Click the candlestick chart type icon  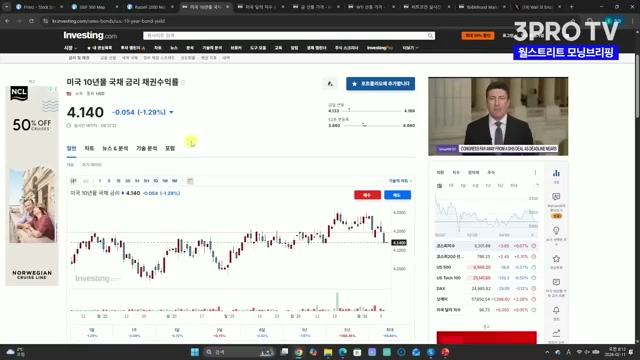pyautogui.click(x=73, y=181)
